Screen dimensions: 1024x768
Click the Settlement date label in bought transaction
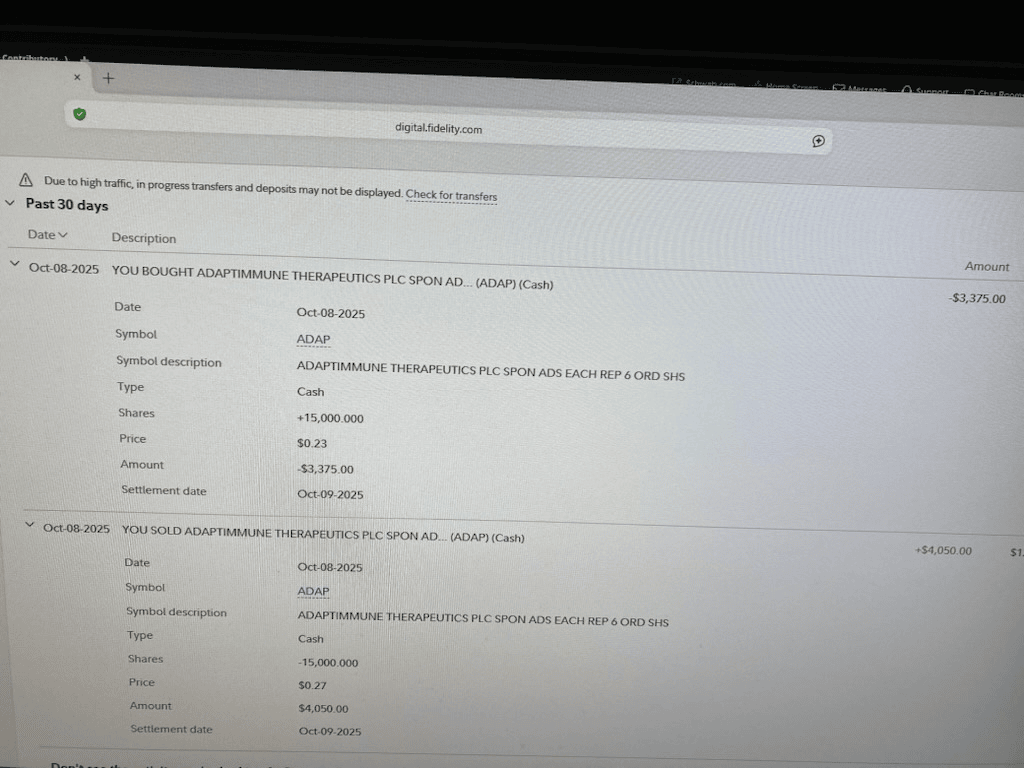coord(164,490)
